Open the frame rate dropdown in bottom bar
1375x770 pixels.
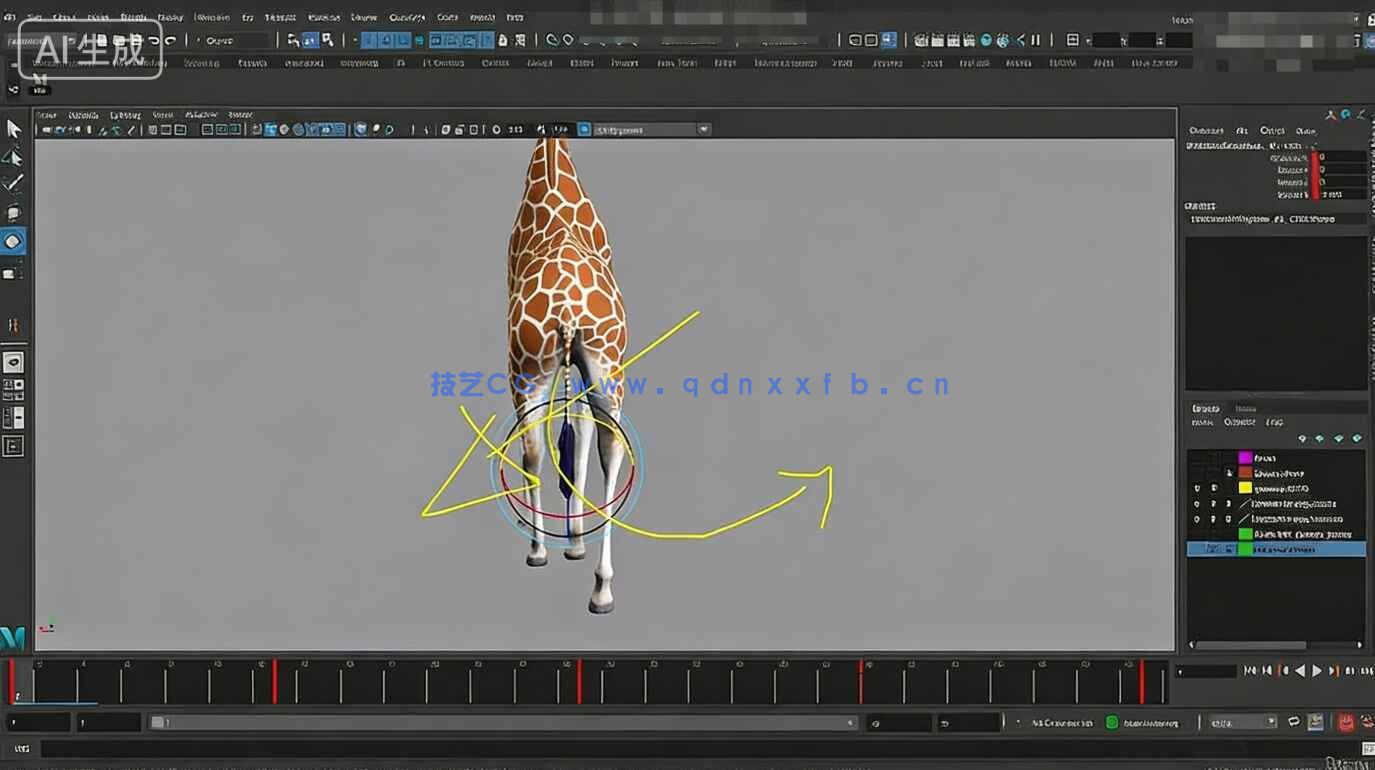[x=1242, y=722]
